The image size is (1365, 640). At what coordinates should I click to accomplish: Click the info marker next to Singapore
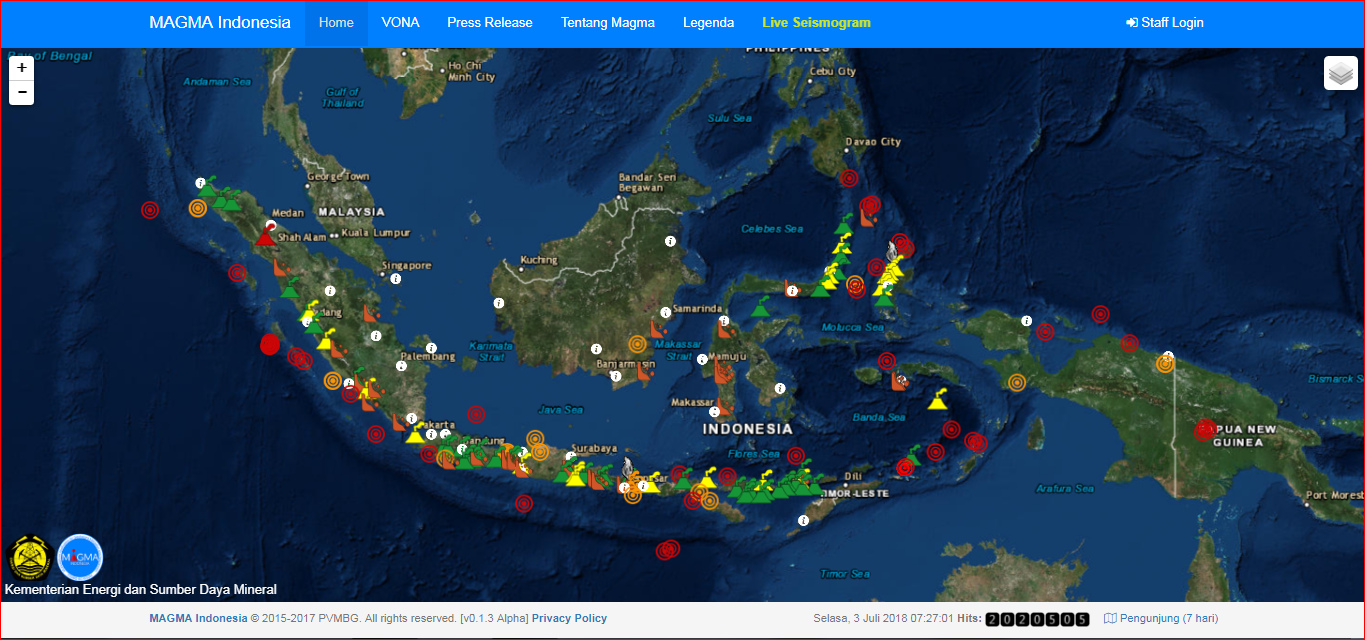(396, 279)
